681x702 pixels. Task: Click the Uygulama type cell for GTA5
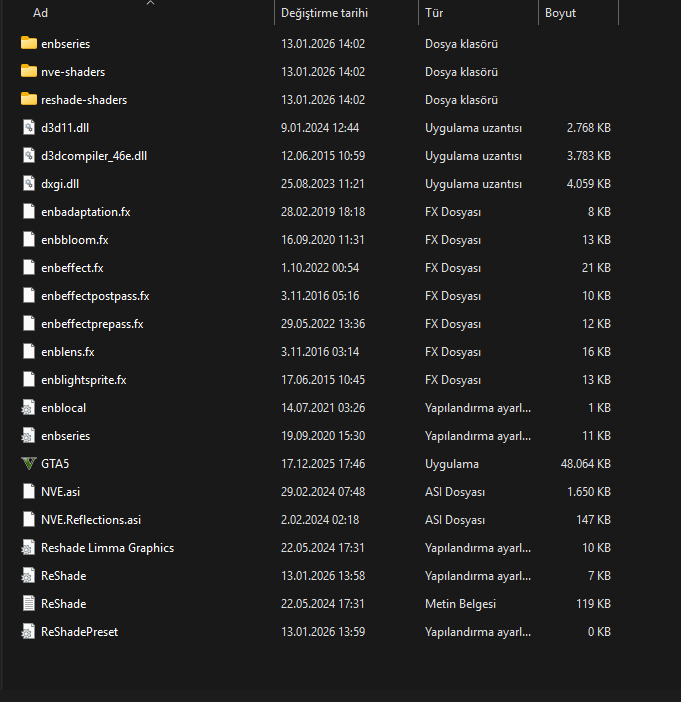[x=452, y=464]
